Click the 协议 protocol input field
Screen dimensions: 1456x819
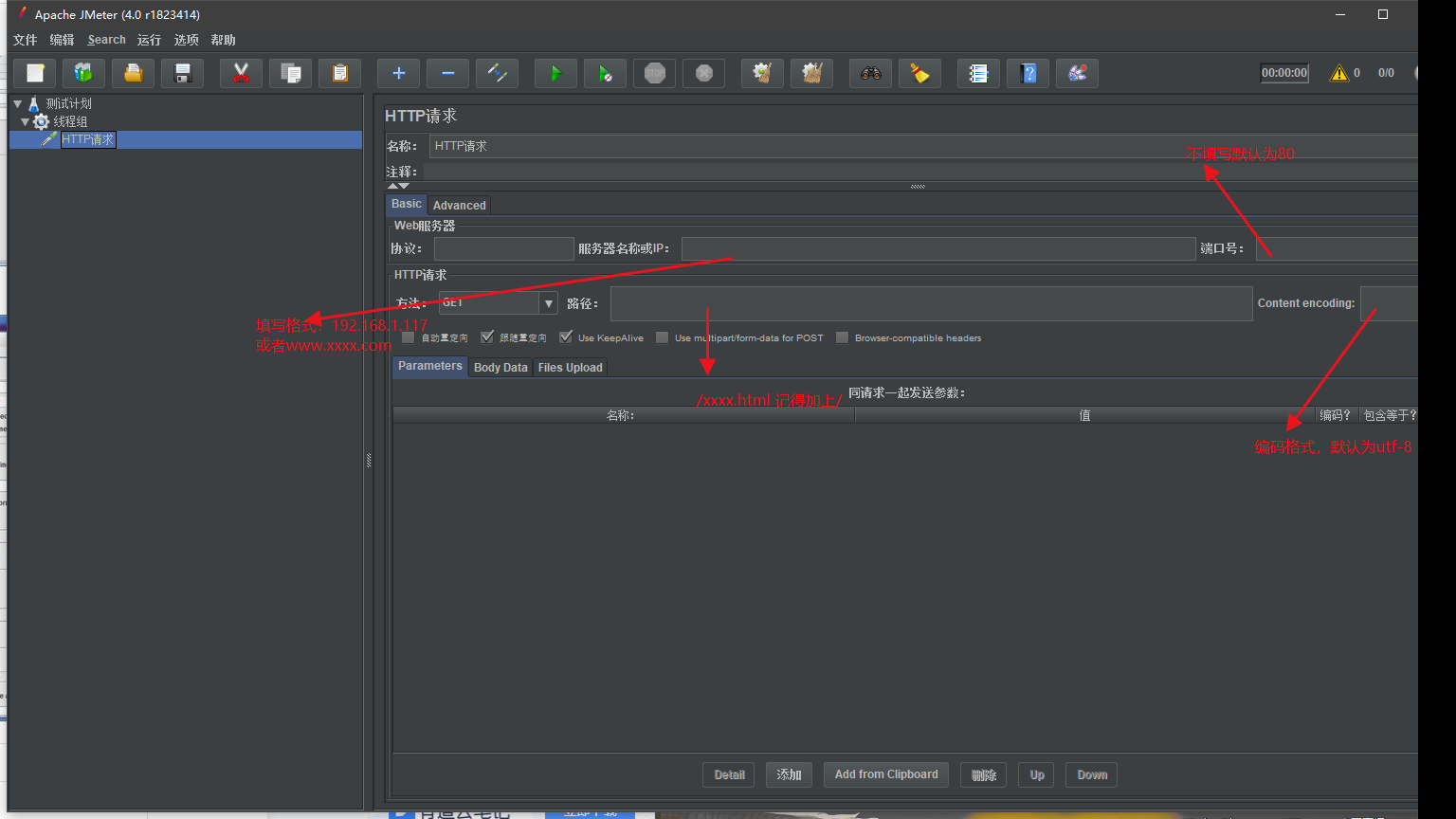click(504, 248)
